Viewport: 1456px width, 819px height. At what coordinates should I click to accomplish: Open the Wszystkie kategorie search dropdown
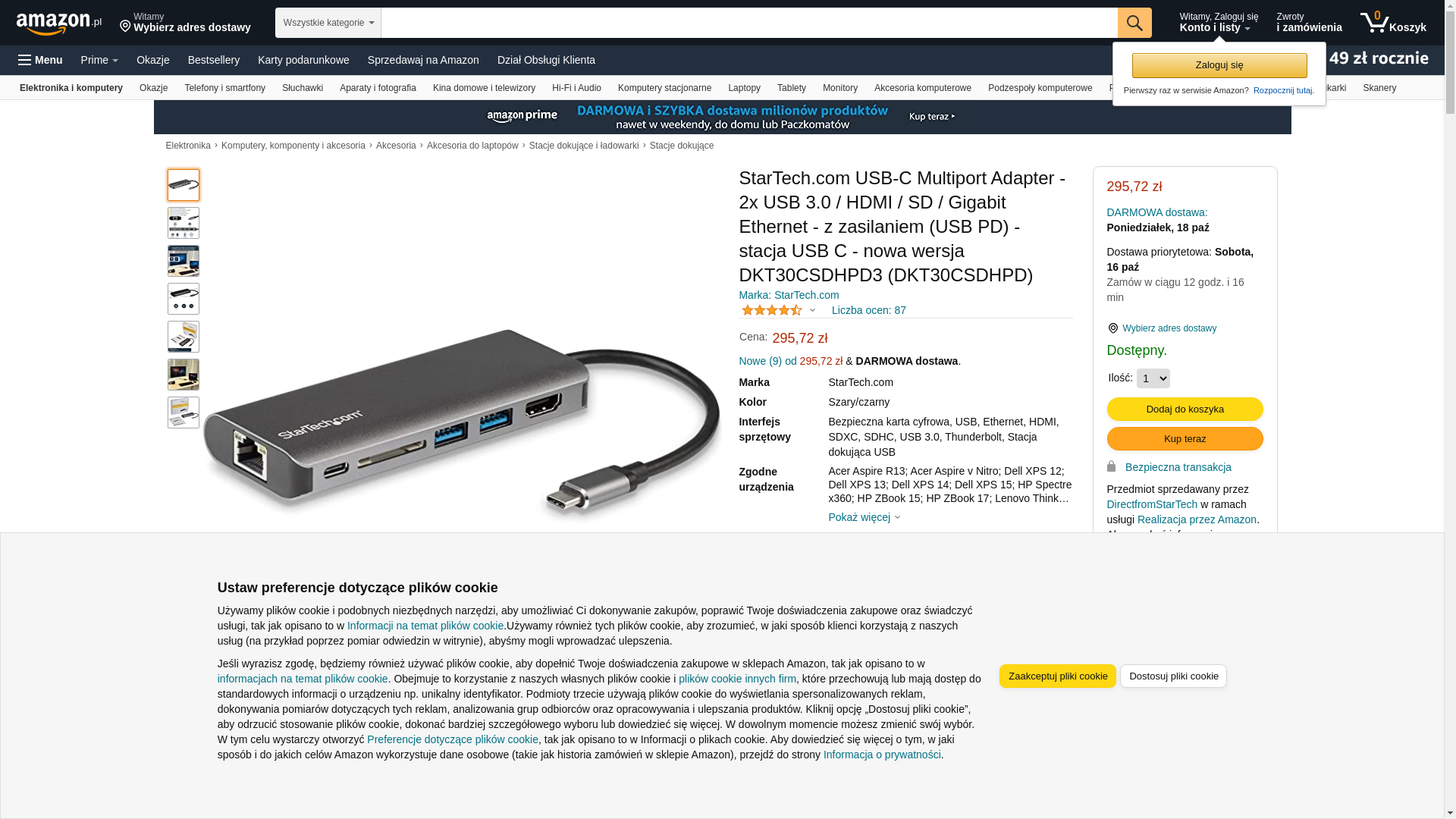tap(328, 23)
